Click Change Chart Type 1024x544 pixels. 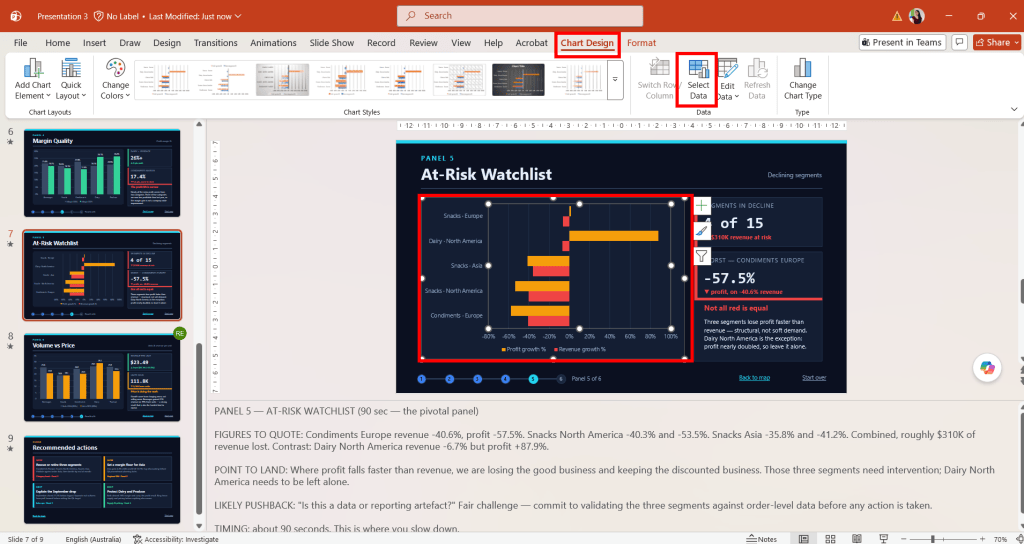tap(803, 79)
